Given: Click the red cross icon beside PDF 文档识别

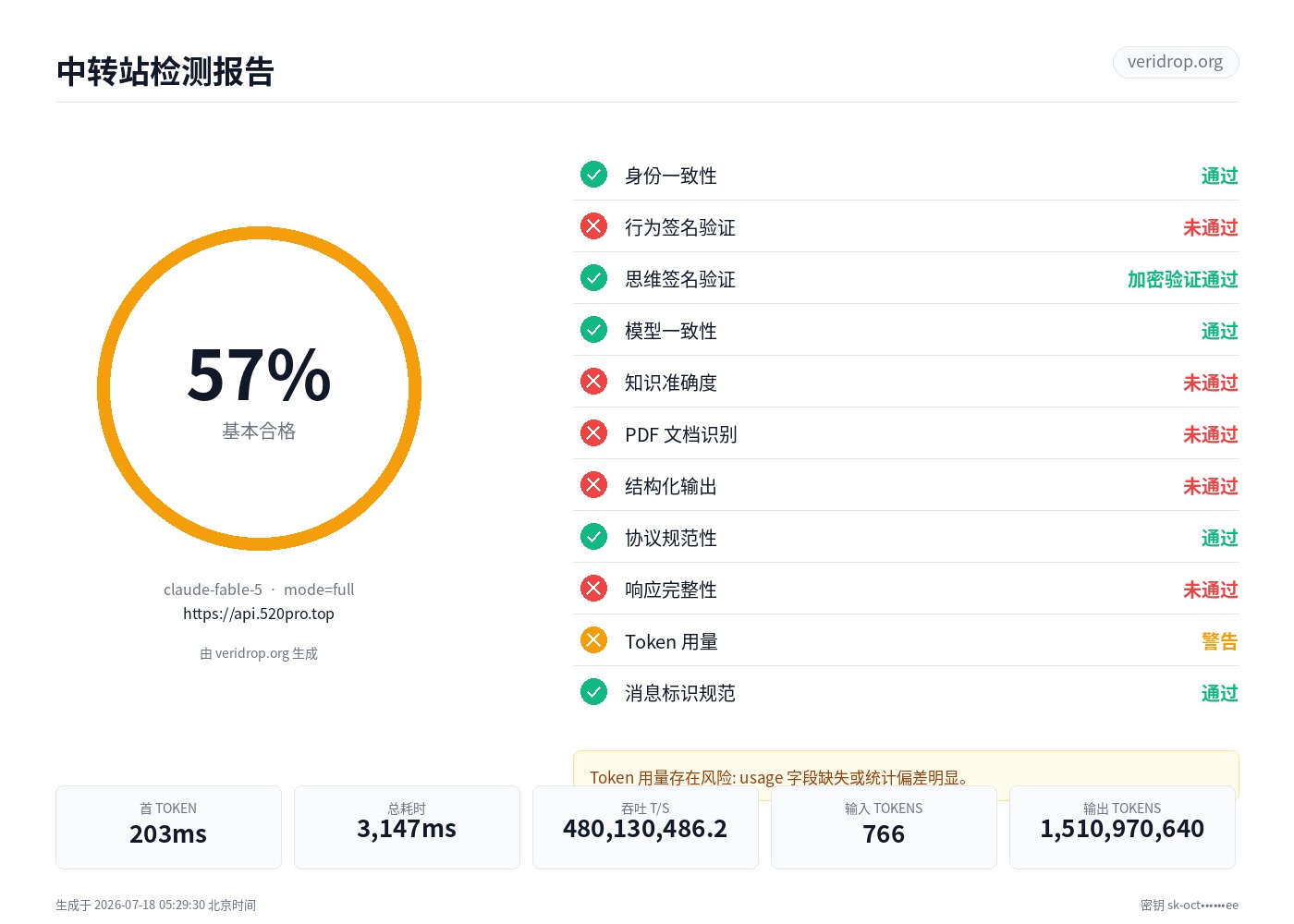Looking at the screenshot, I should coord(593,433).
